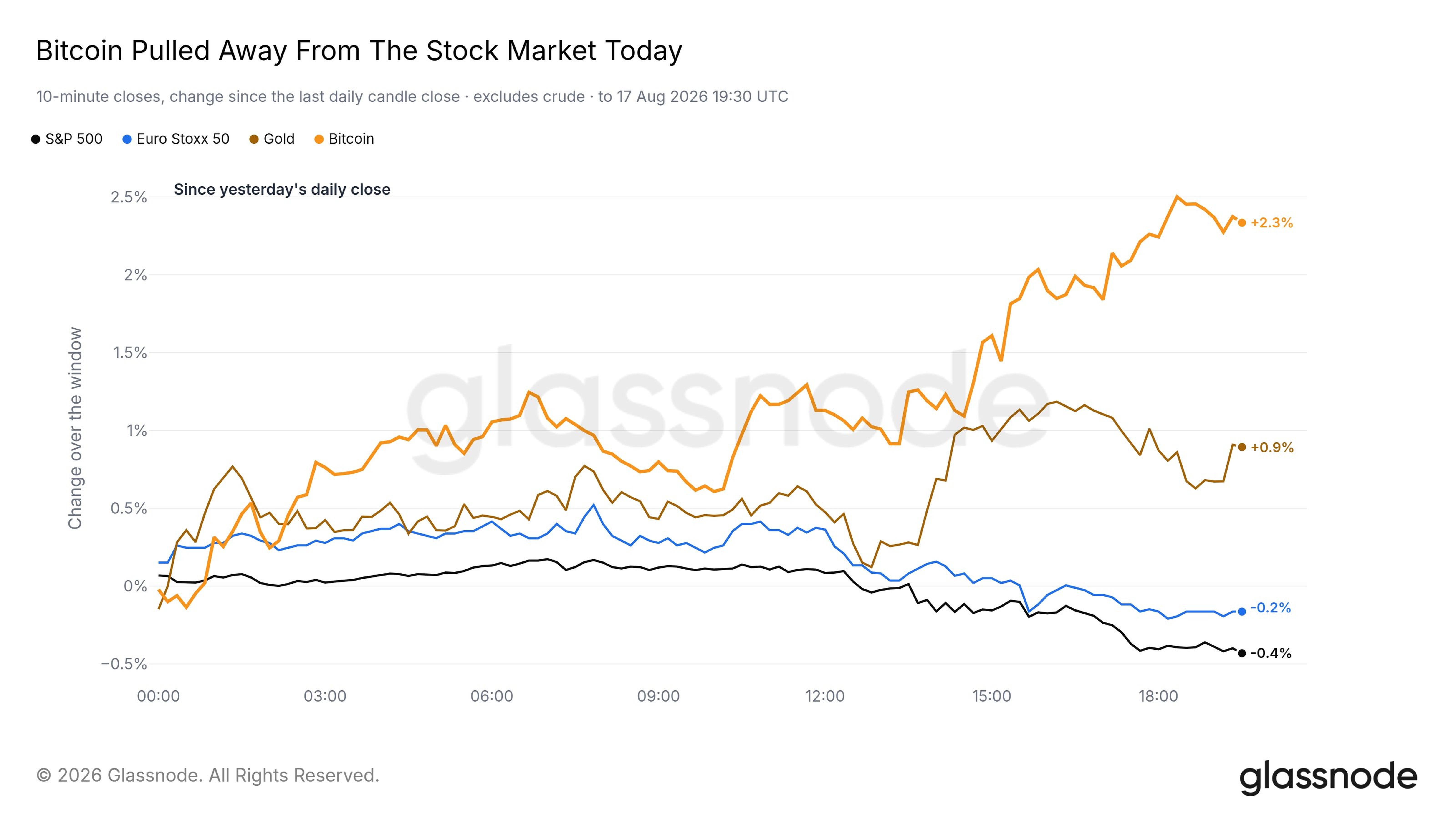This screenshot has height=819, width=1456.
Task: Click the Bitcoin legend orange dot
Action: 319,139
